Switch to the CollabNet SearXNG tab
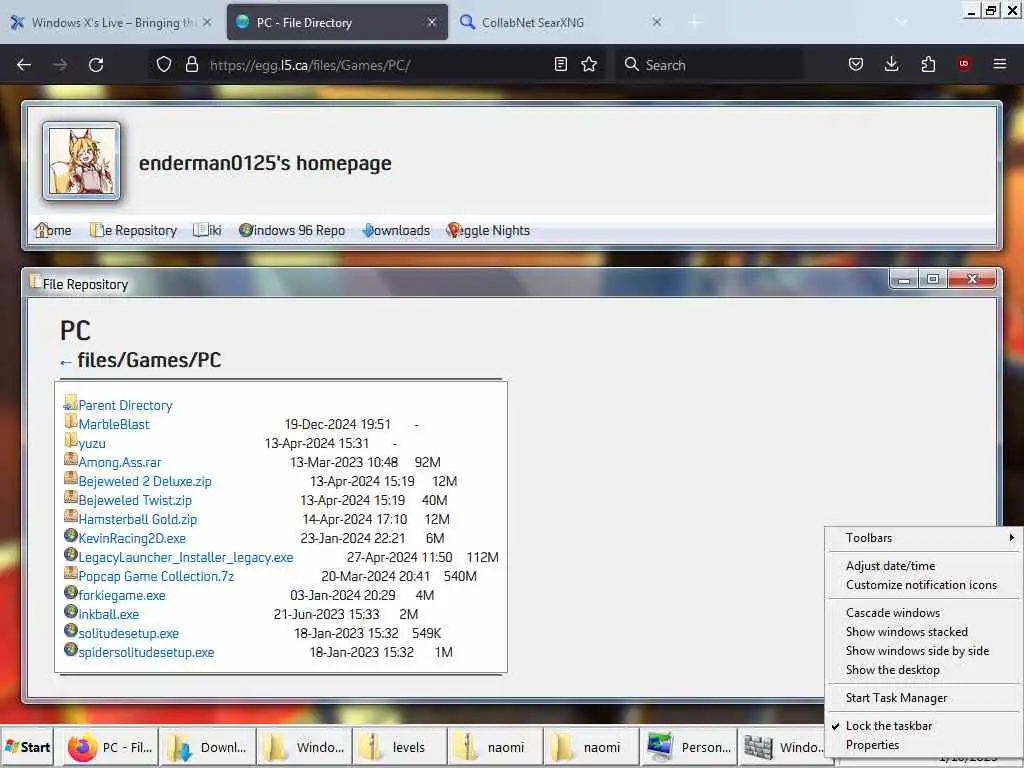The width and height of the screenshot is (1024, 768). click(562, 22)
